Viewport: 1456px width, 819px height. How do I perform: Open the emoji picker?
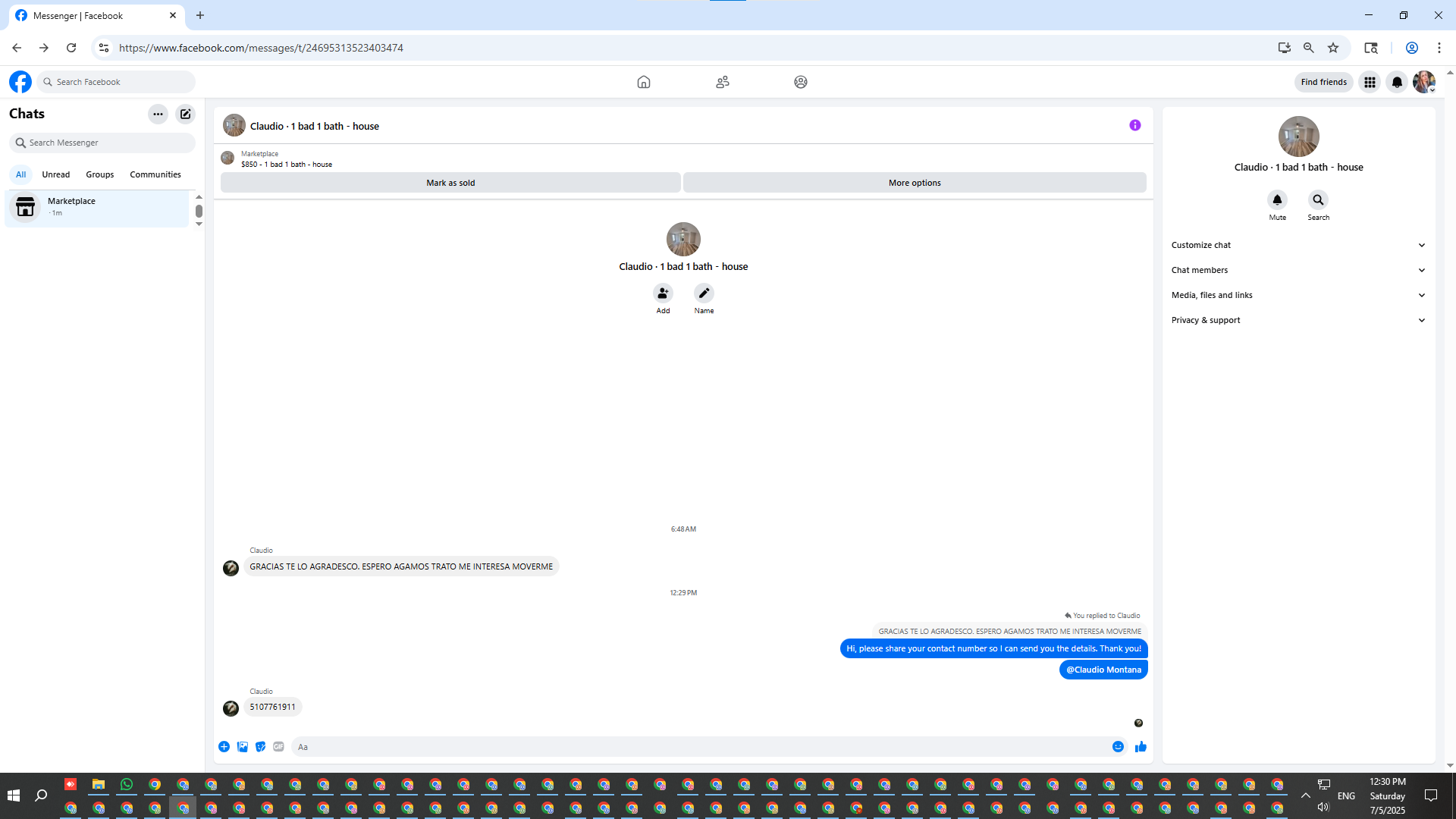1118,747
